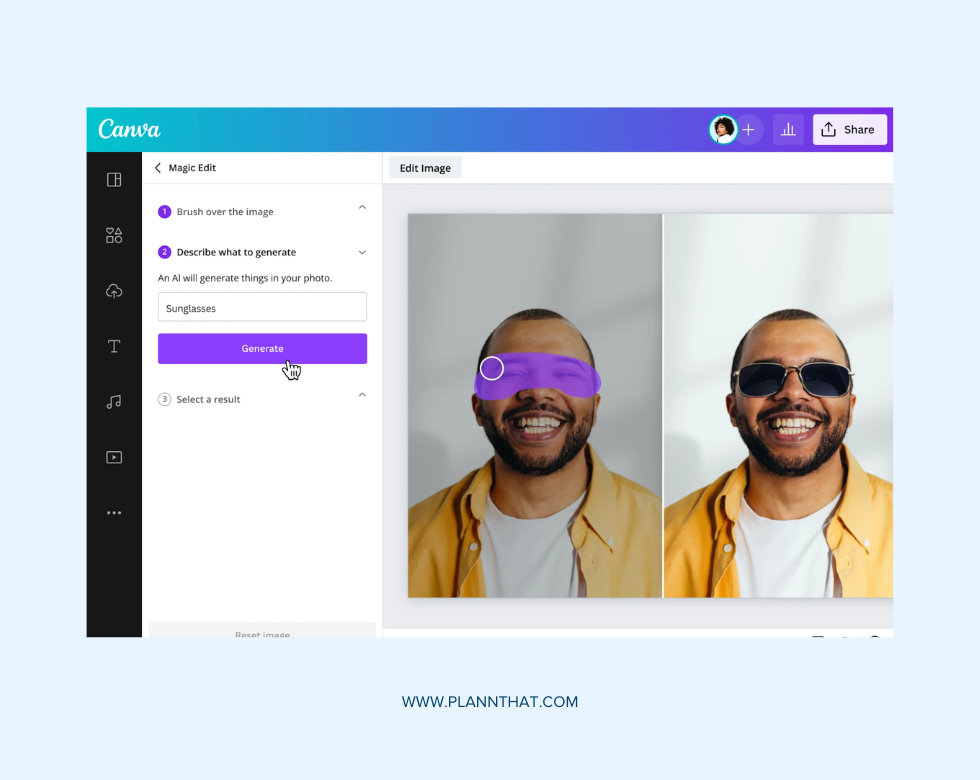Open the More three-dots sidebar icon
The width and height of the screenshot is (980, 780).
coord(114,512)
